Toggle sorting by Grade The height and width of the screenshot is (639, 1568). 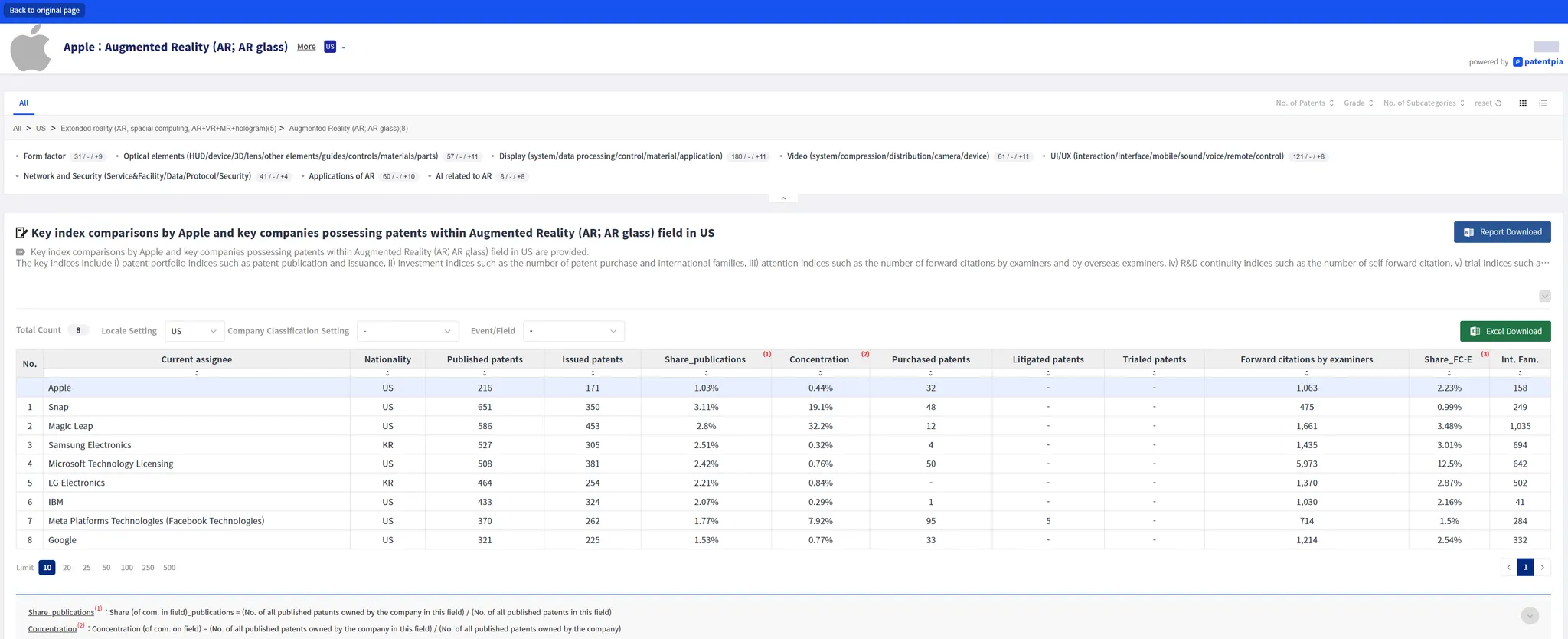coord(1358,103)
